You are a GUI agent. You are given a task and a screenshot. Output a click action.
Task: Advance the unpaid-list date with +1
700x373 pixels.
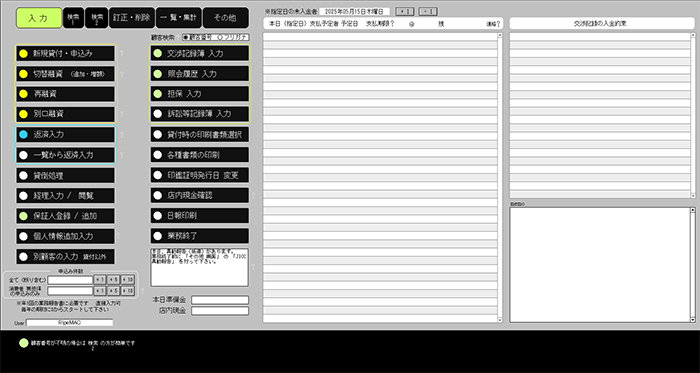click(404, 12)
